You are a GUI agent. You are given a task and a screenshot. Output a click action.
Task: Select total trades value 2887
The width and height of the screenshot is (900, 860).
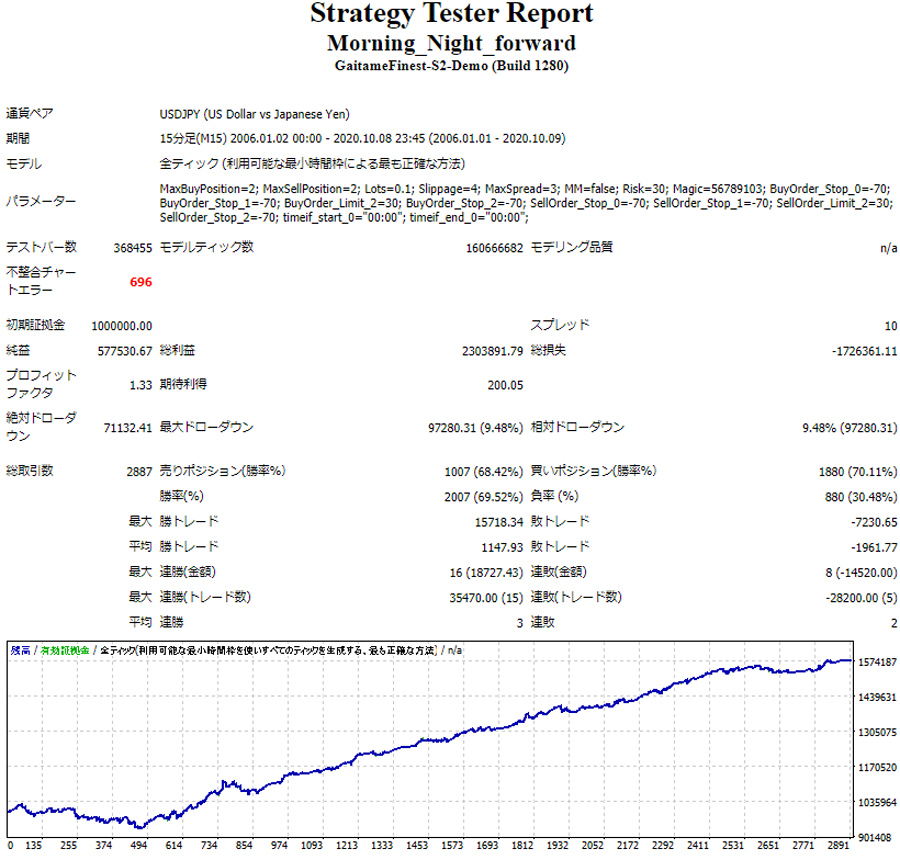click(x=139, y=472)
